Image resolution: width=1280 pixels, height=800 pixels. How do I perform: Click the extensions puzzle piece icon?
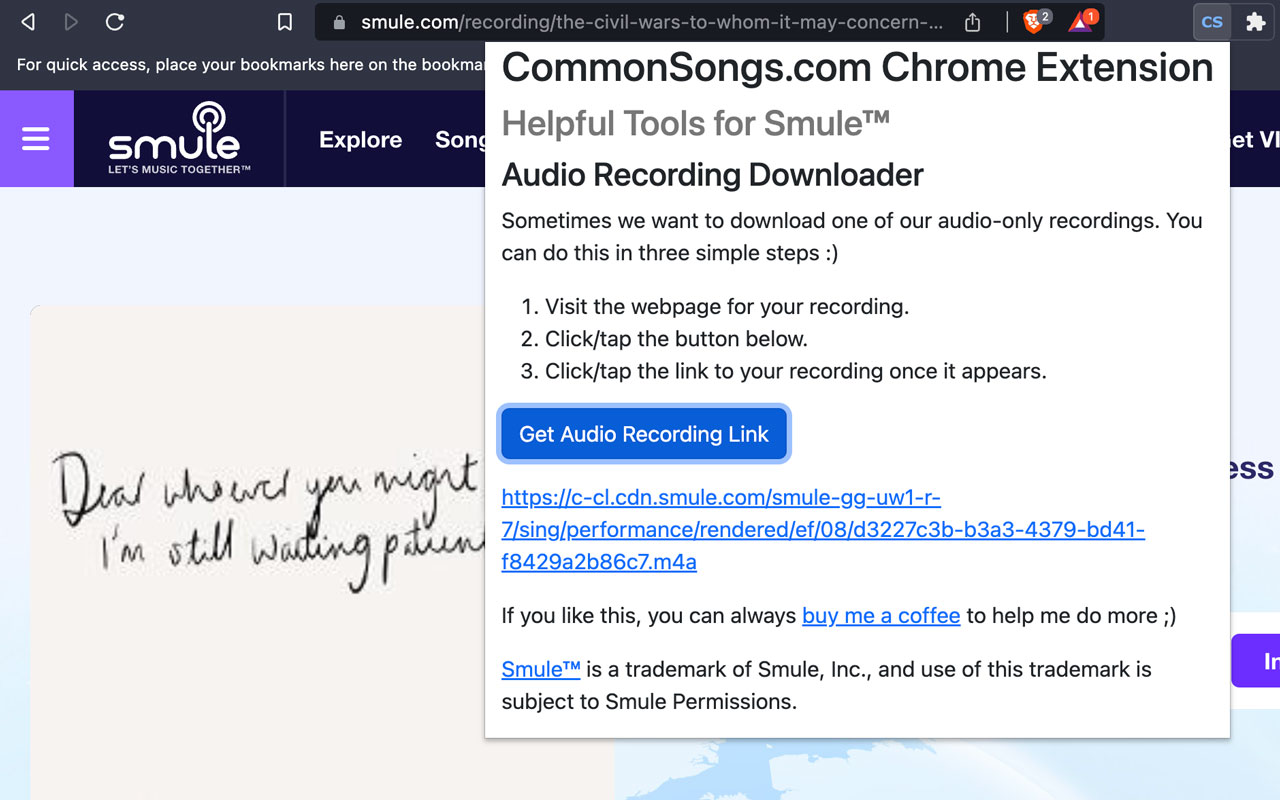[1255, 21]
